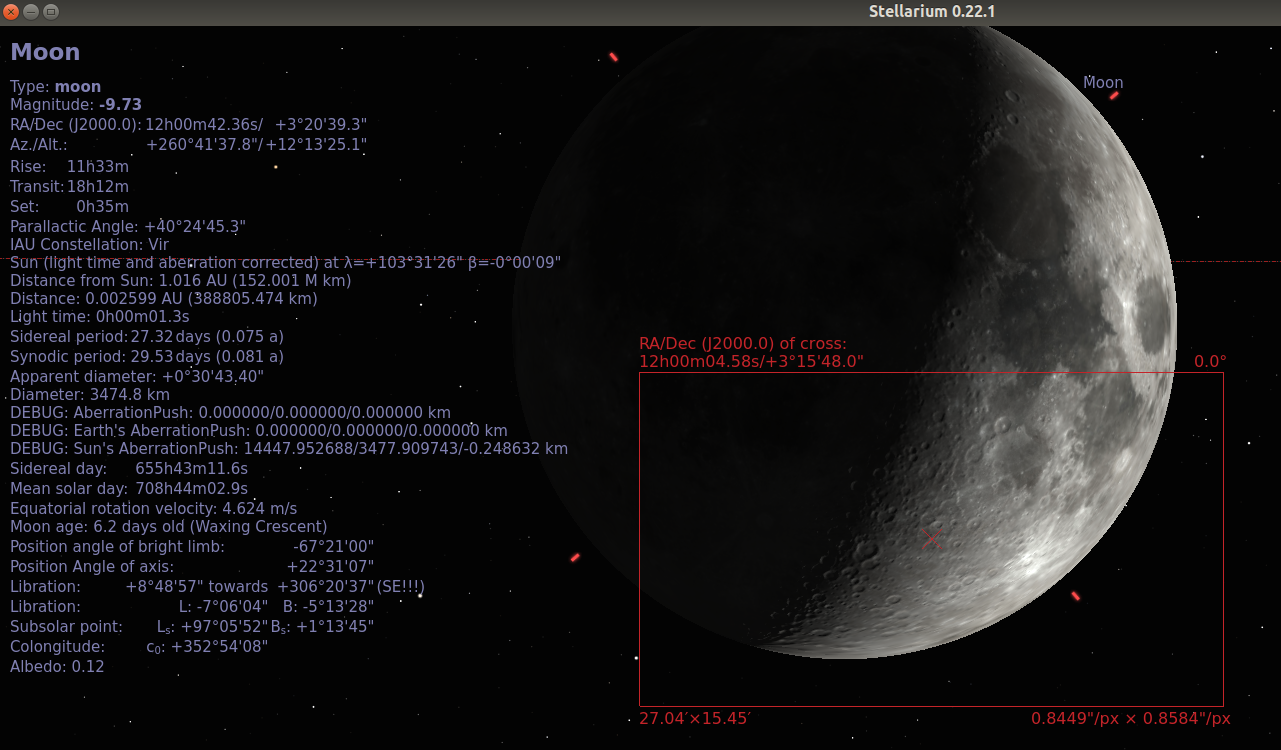Screen dimensions: 1281x750
Task: Click the red cross at sensor frame center
Action: (x=931, y=539)
